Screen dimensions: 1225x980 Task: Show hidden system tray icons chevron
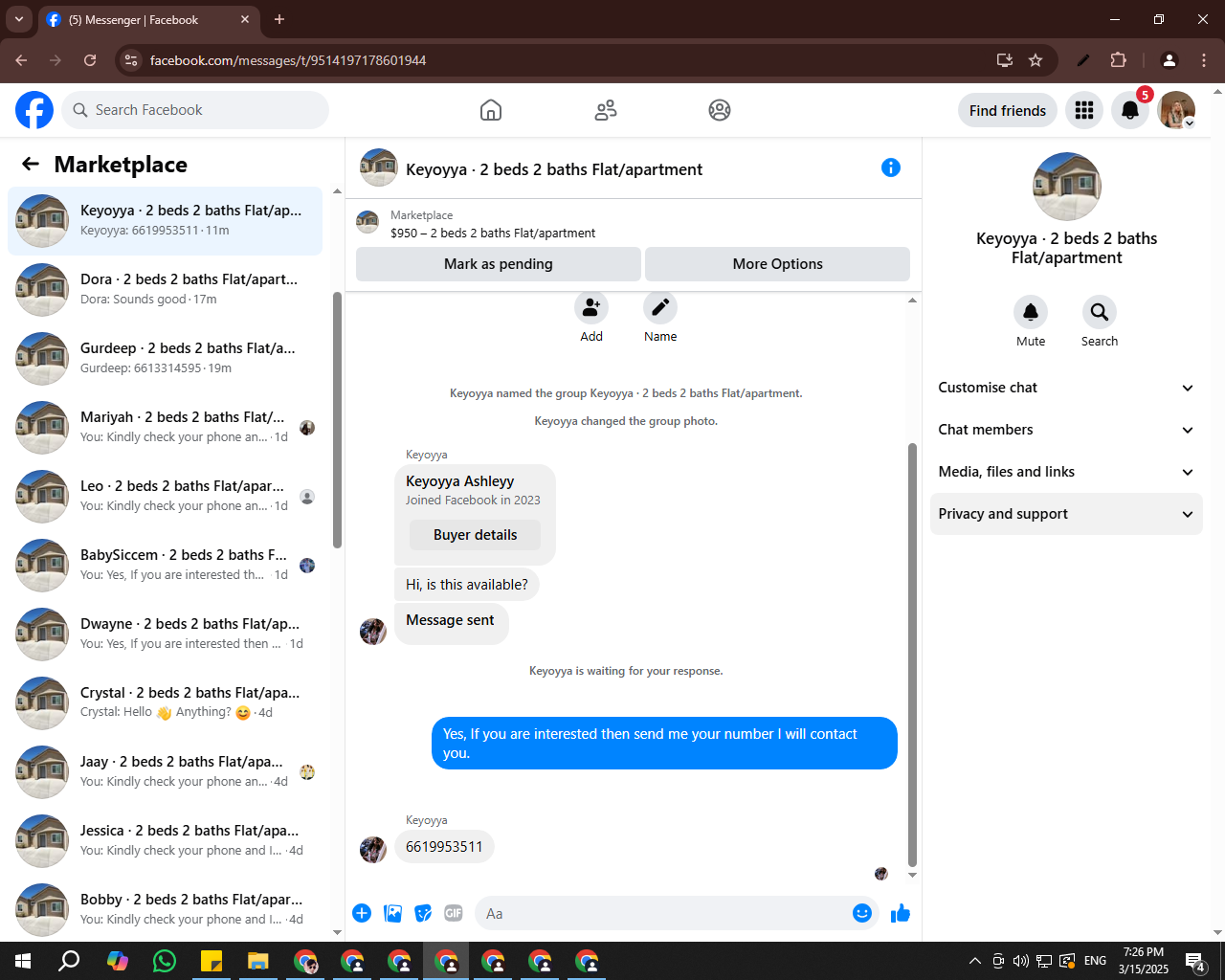[x=974, y=961]
